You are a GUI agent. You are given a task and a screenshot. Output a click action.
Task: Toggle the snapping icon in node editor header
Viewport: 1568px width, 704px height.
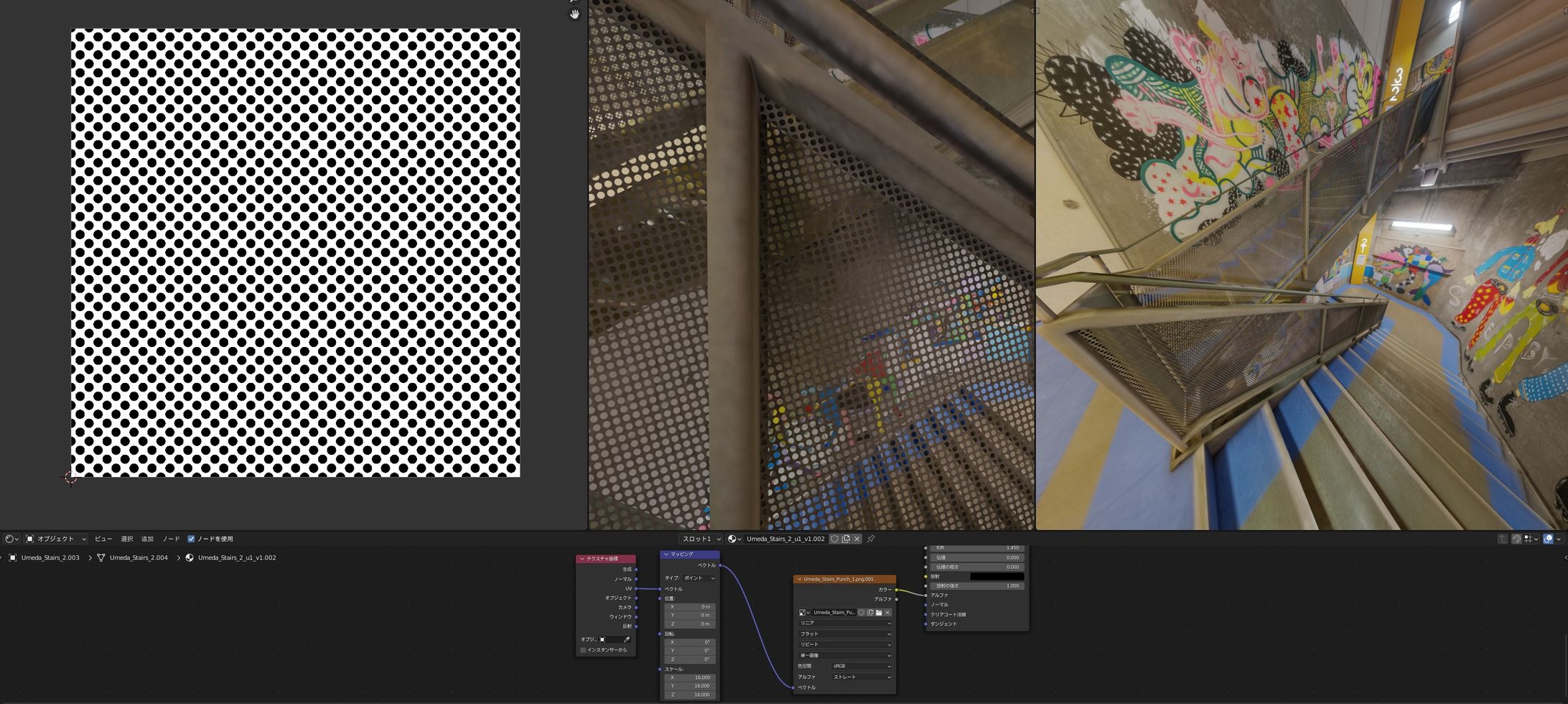1516,539
